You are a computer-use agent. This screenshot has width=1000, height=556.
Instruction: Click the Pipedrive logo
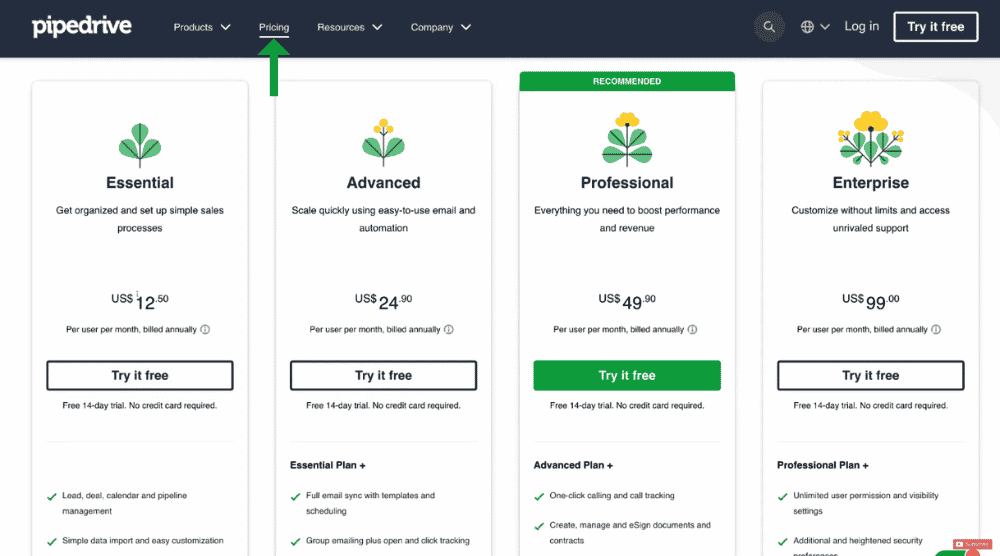[82, 27]
